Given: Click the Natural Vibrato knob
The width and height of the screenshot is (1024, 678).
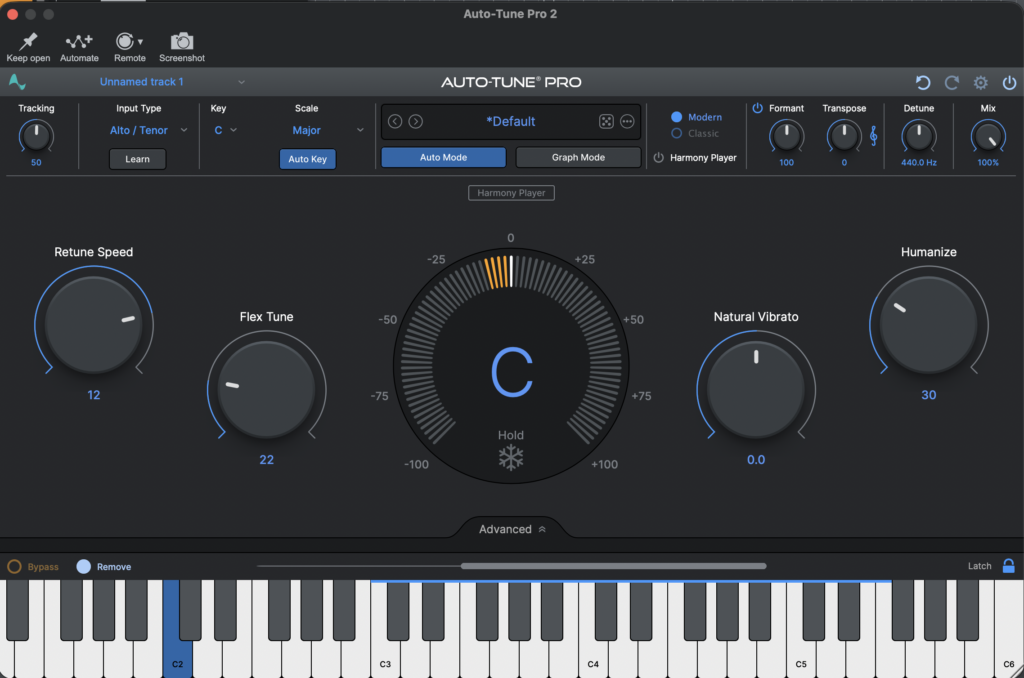Looking at the screenshot, I should click(756, 389).
